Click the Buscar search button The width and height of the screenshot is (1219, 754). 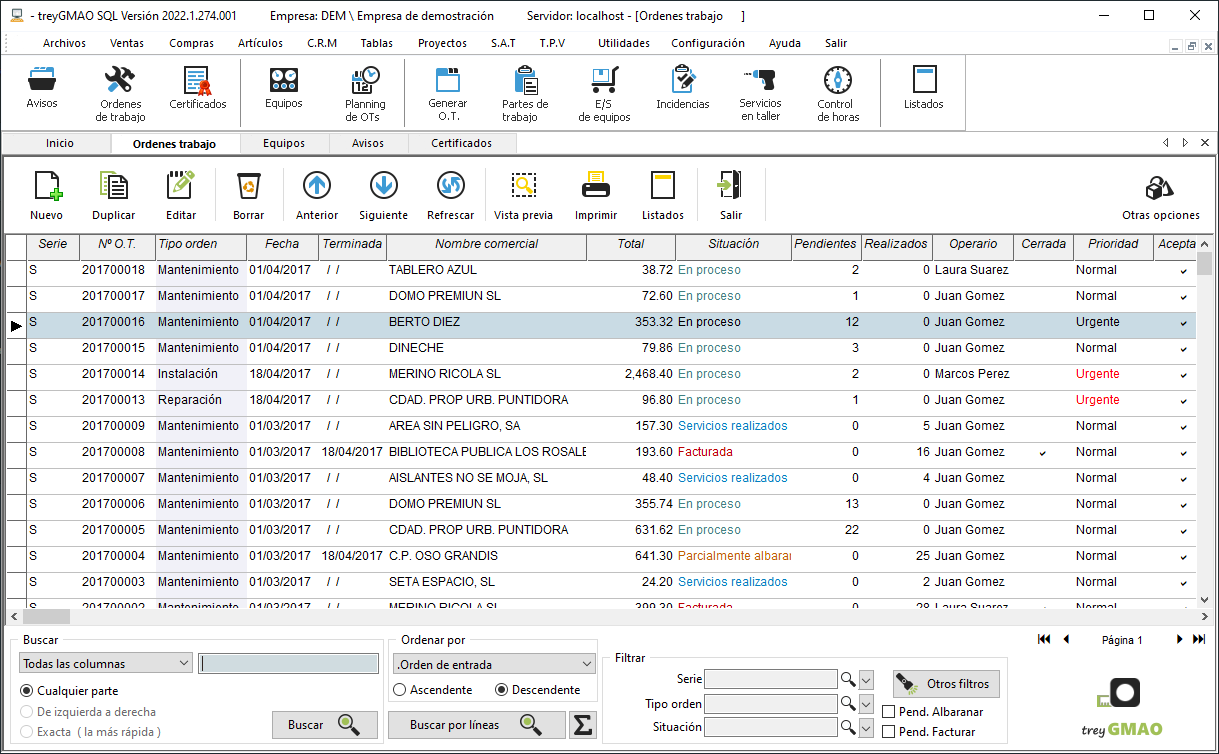pyautogui.click(x=325, y=725)
